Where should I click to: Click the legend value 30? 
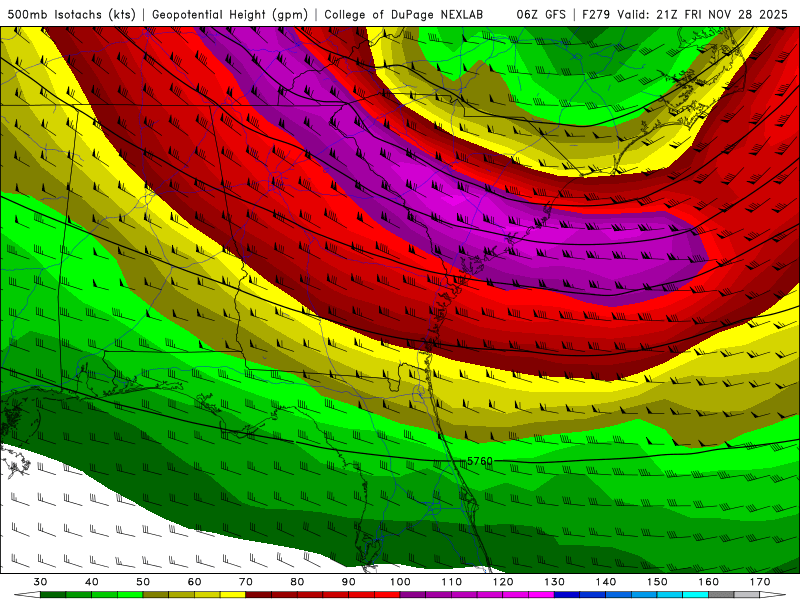(40, 582)
